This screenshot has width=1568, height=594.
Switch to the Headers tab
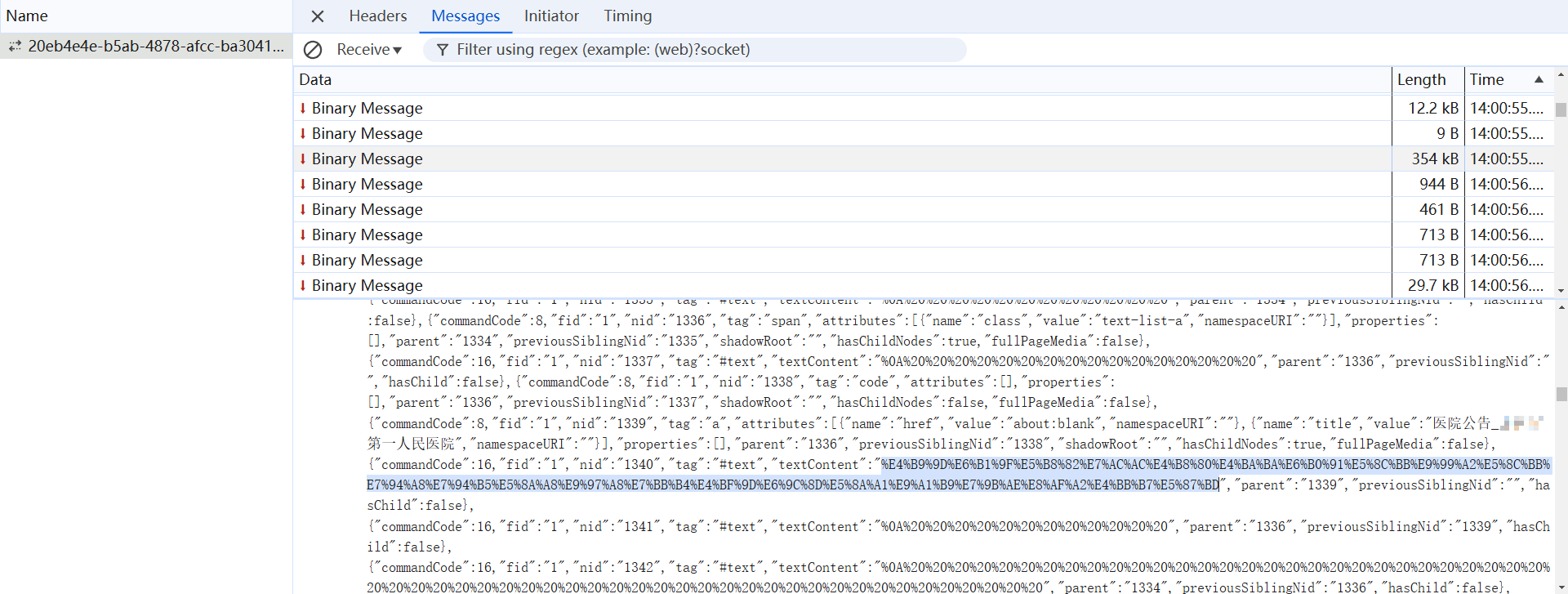(377, 16)
